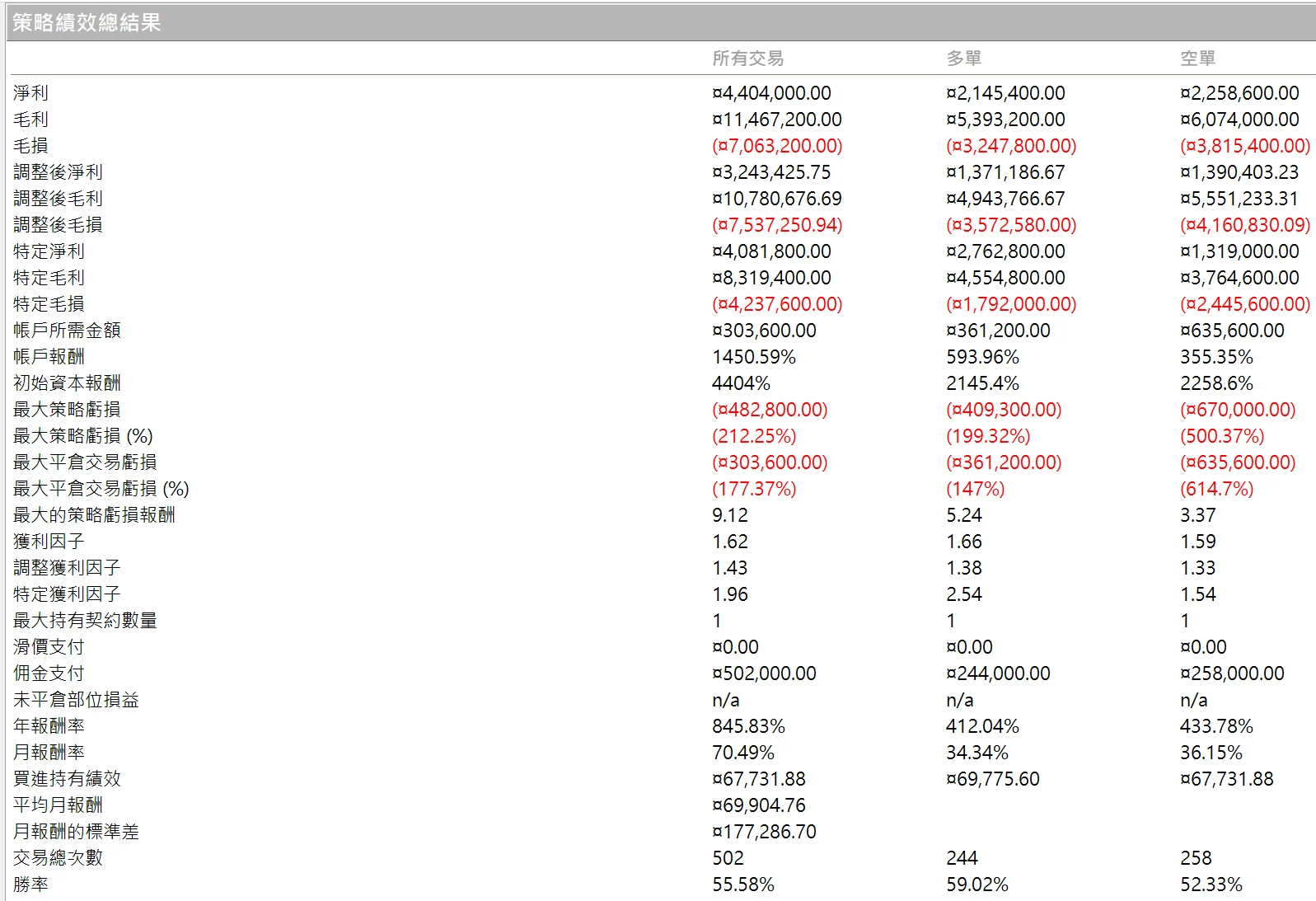Screen dimensions: 1316x901
Task: Select initial capital return 4404%
Action: [x=741, y=383]
